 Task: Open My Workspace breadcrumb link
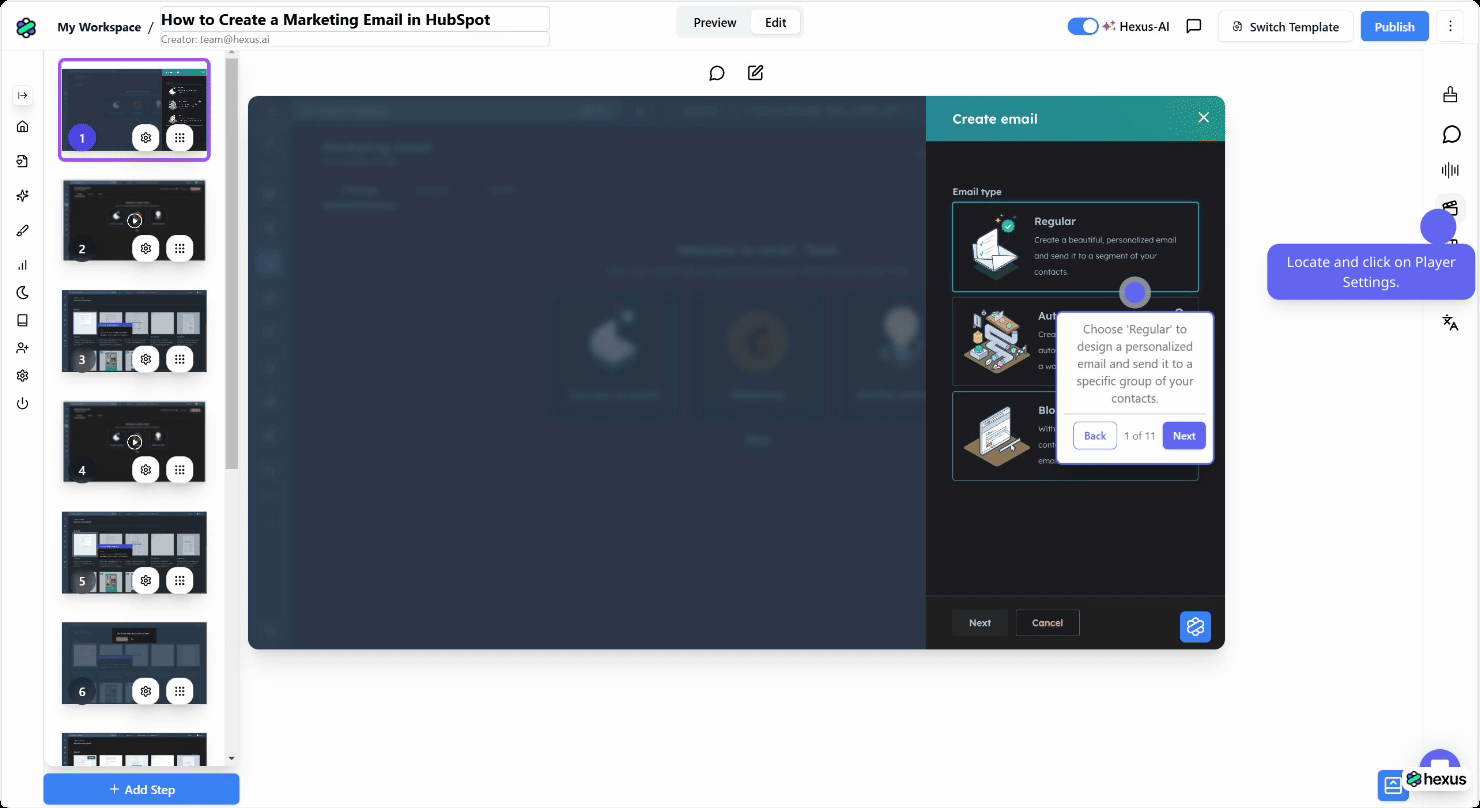(x=99, y=27)
